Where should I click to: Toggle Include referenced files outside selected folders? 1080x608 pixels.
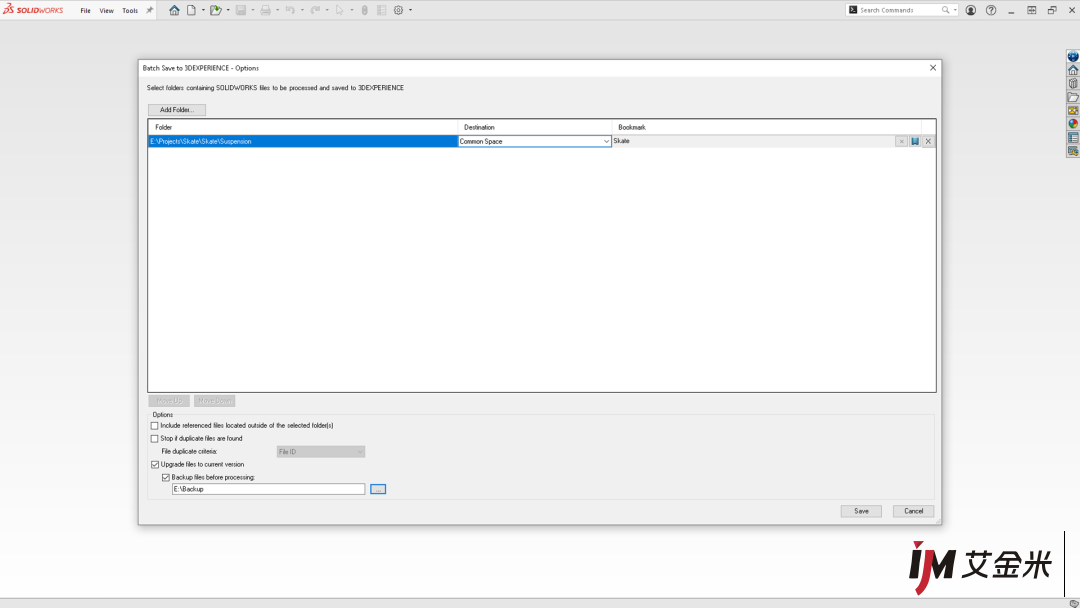click(154, 426)
